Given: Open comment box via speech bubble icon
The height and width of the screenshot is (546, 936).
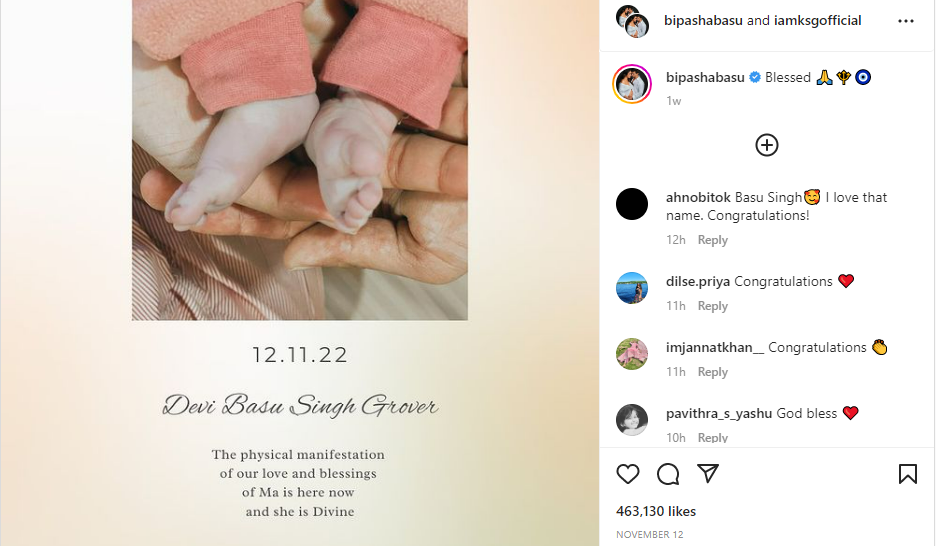Looking at the screenshot, I should (x=668, y=474).
